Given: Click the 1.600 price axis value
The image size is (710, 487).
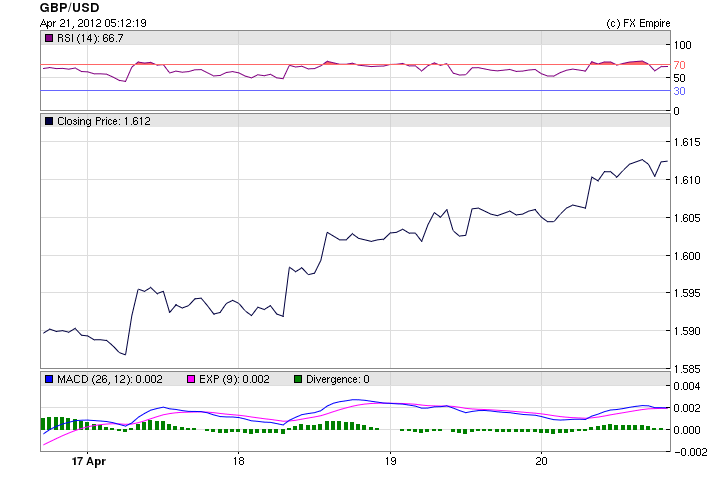Looking at the screenshot, I should coord(687,256).
